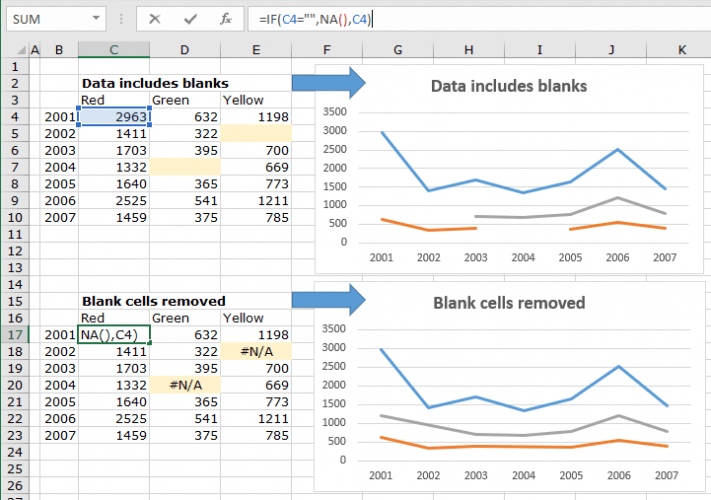Screen dimensions: 711x500
Task: Cancel the formula entry with the X icon
Action: 155,19
